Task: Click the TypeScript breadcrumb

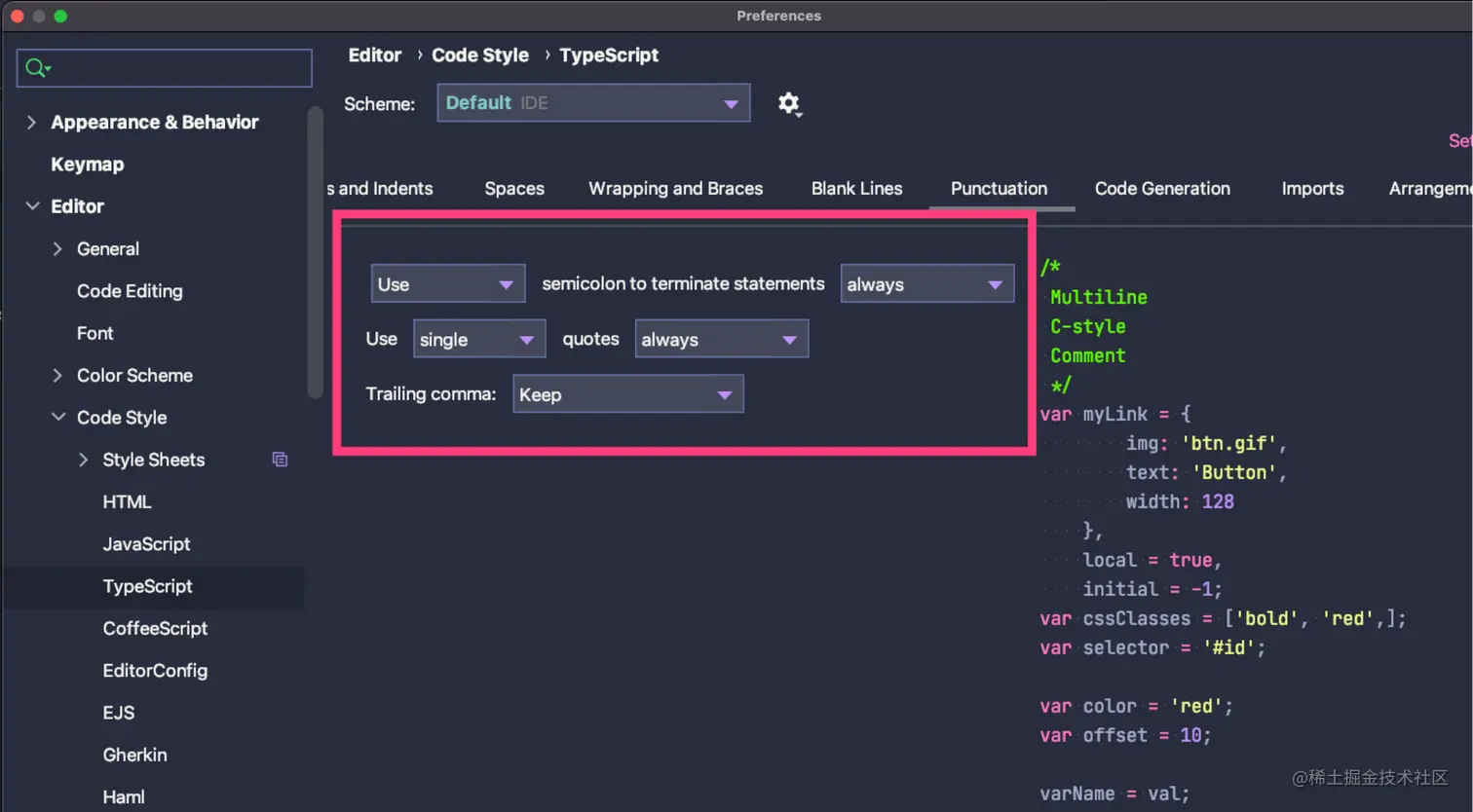Action: click(x=609, y=55)
